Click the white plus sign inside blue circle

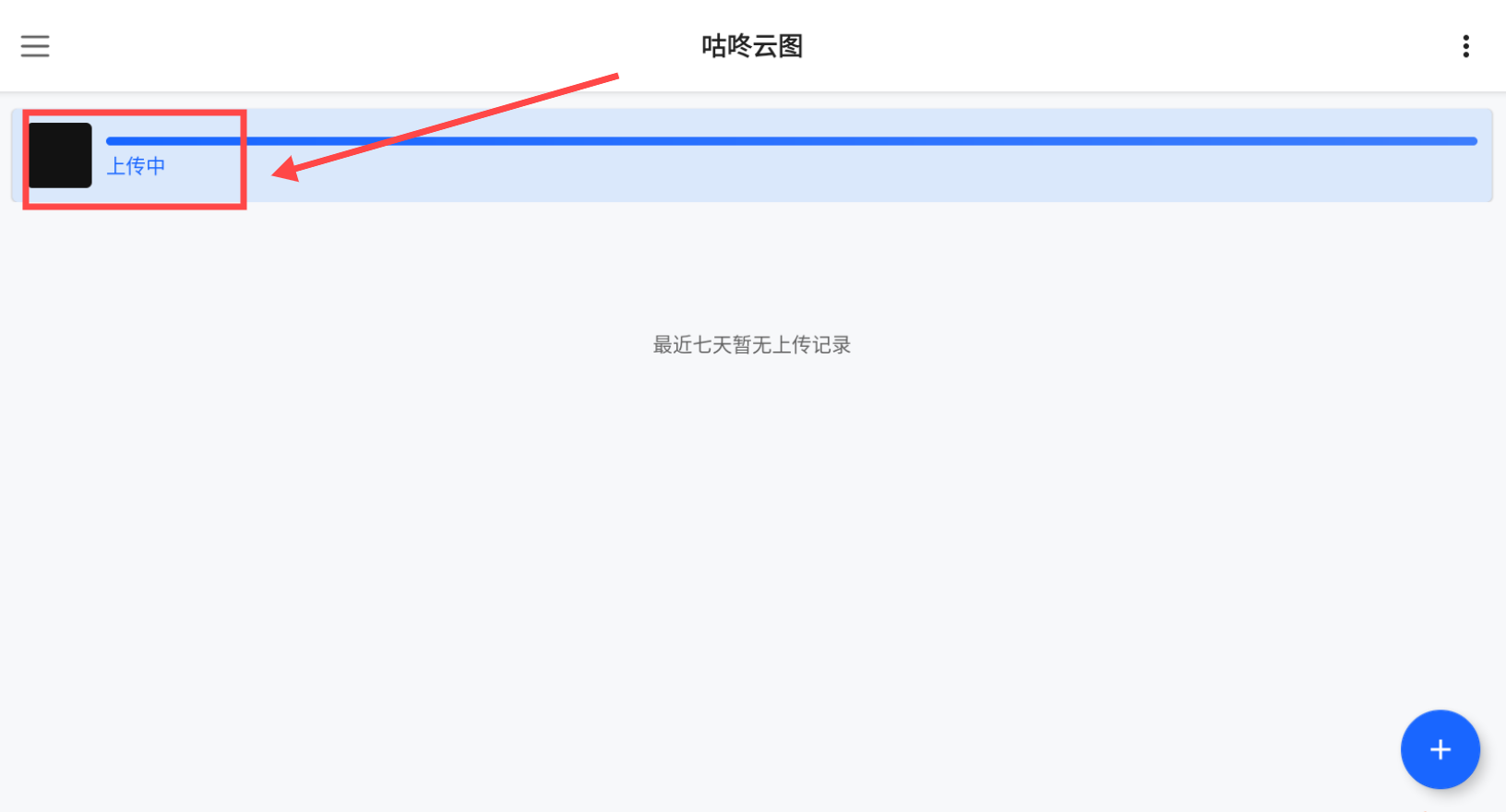1440,750
